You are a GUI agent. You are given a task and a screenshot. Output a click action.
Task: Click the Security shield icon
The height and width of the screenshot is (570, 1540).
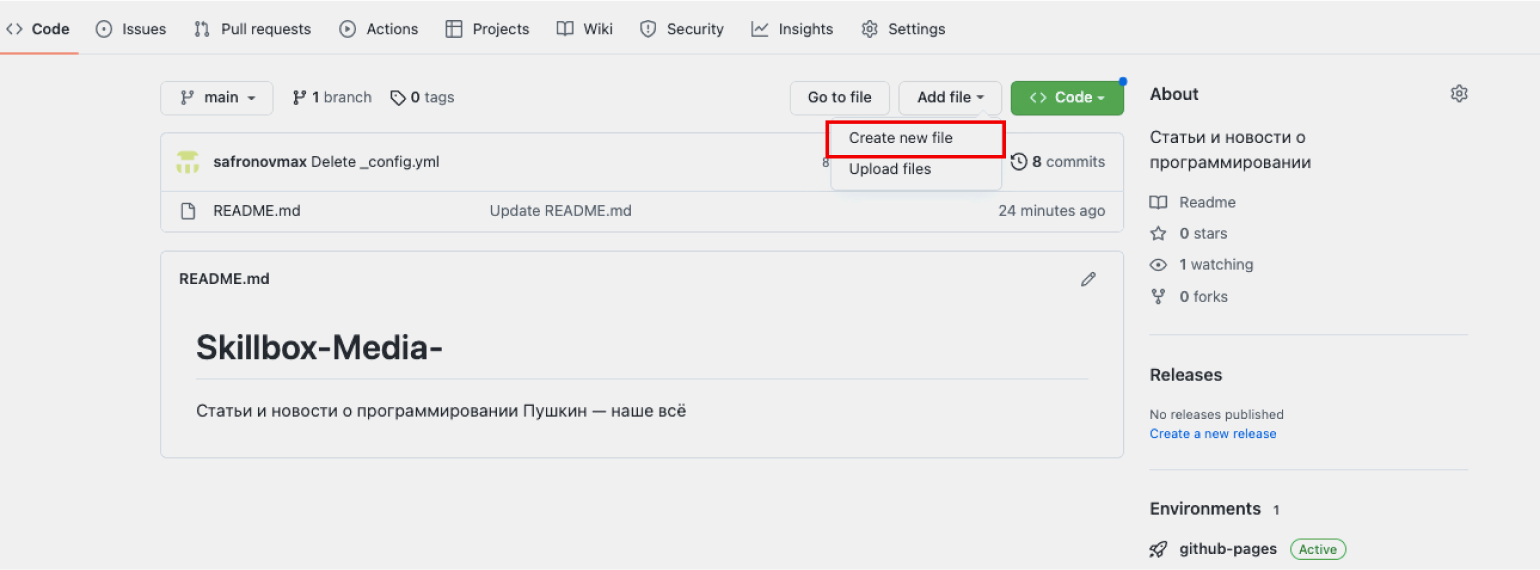coord(648,29)
